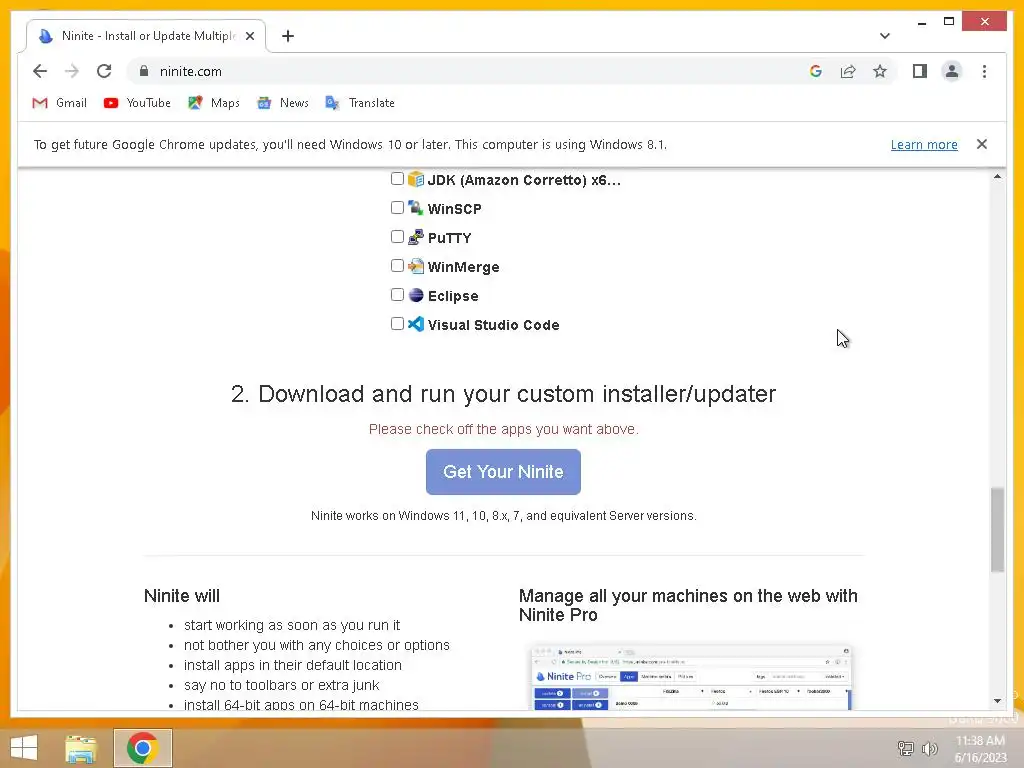This screenshot has height=768, width=1024.
Task: Open File Explorer from the taskbar
Action: (x=81, y=748)
